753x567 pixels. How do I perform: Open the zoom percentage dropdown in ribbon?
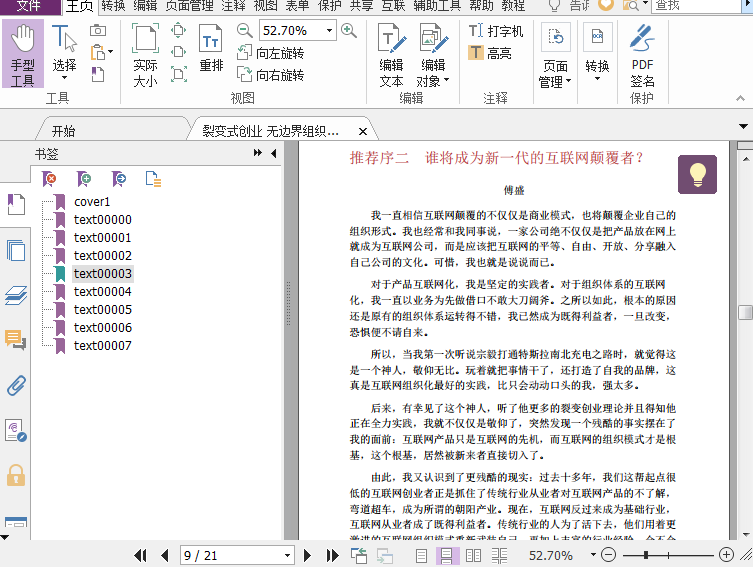329,31
